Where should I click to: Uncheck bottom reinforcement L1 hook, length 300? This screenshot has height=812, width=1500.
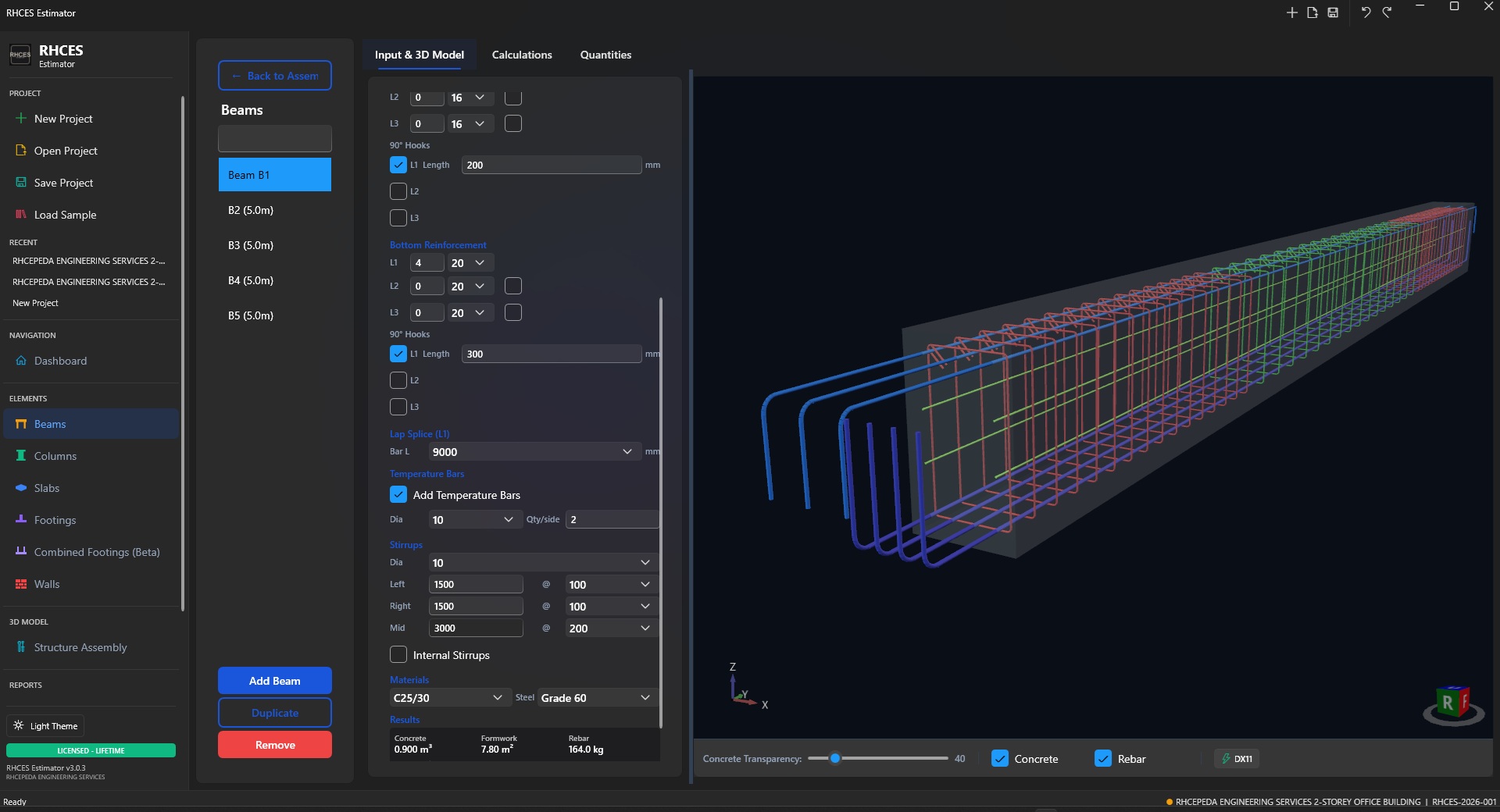point(398,354)
